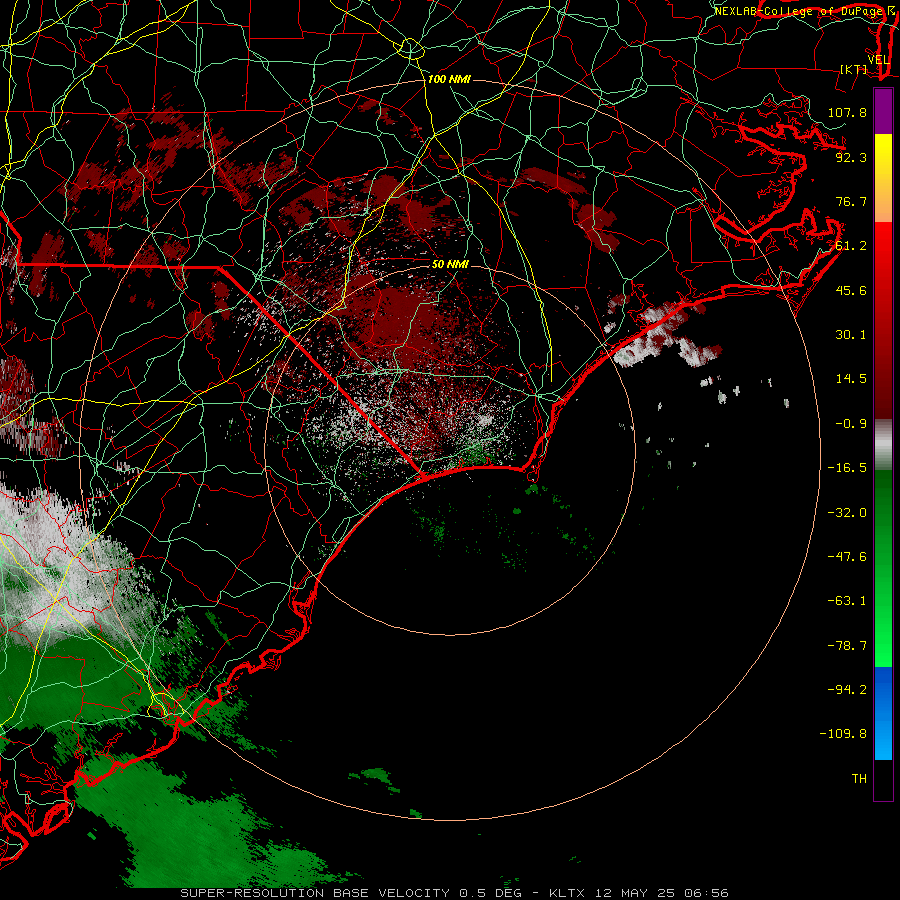Click the 30.1 value on velocity scale

[x=851, y=334]
